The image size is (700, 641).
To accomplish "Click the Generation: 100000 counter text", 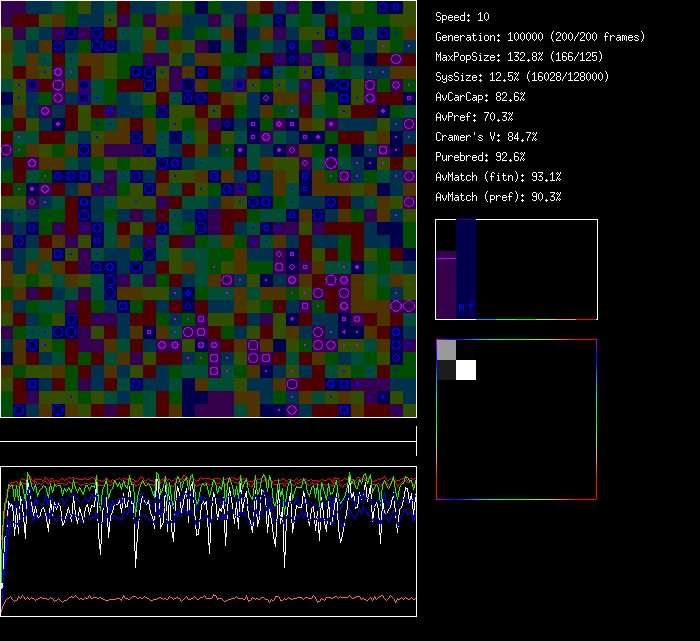I will tap(541, 37).
